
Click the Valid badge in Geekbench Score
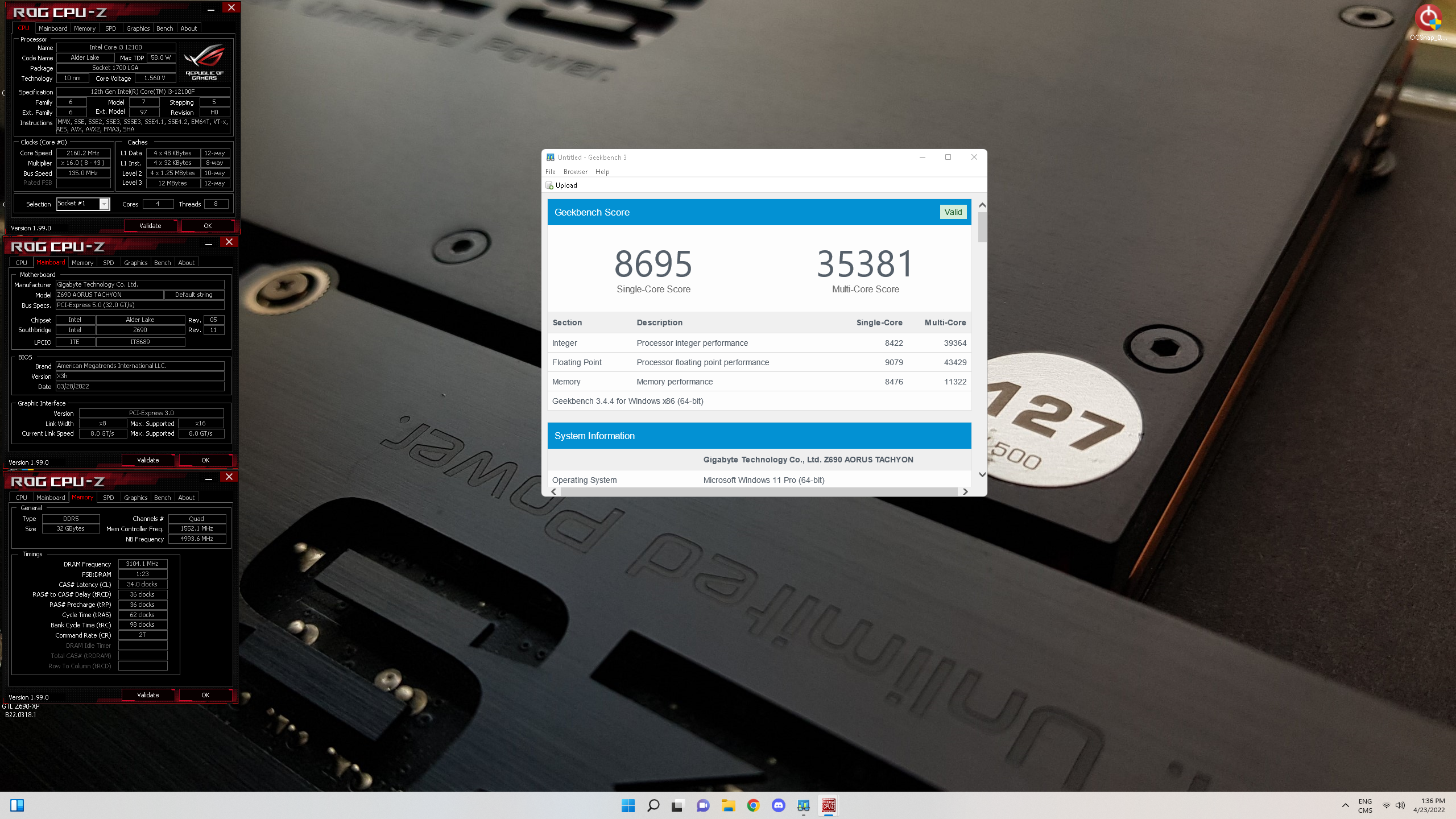[953, 212]
